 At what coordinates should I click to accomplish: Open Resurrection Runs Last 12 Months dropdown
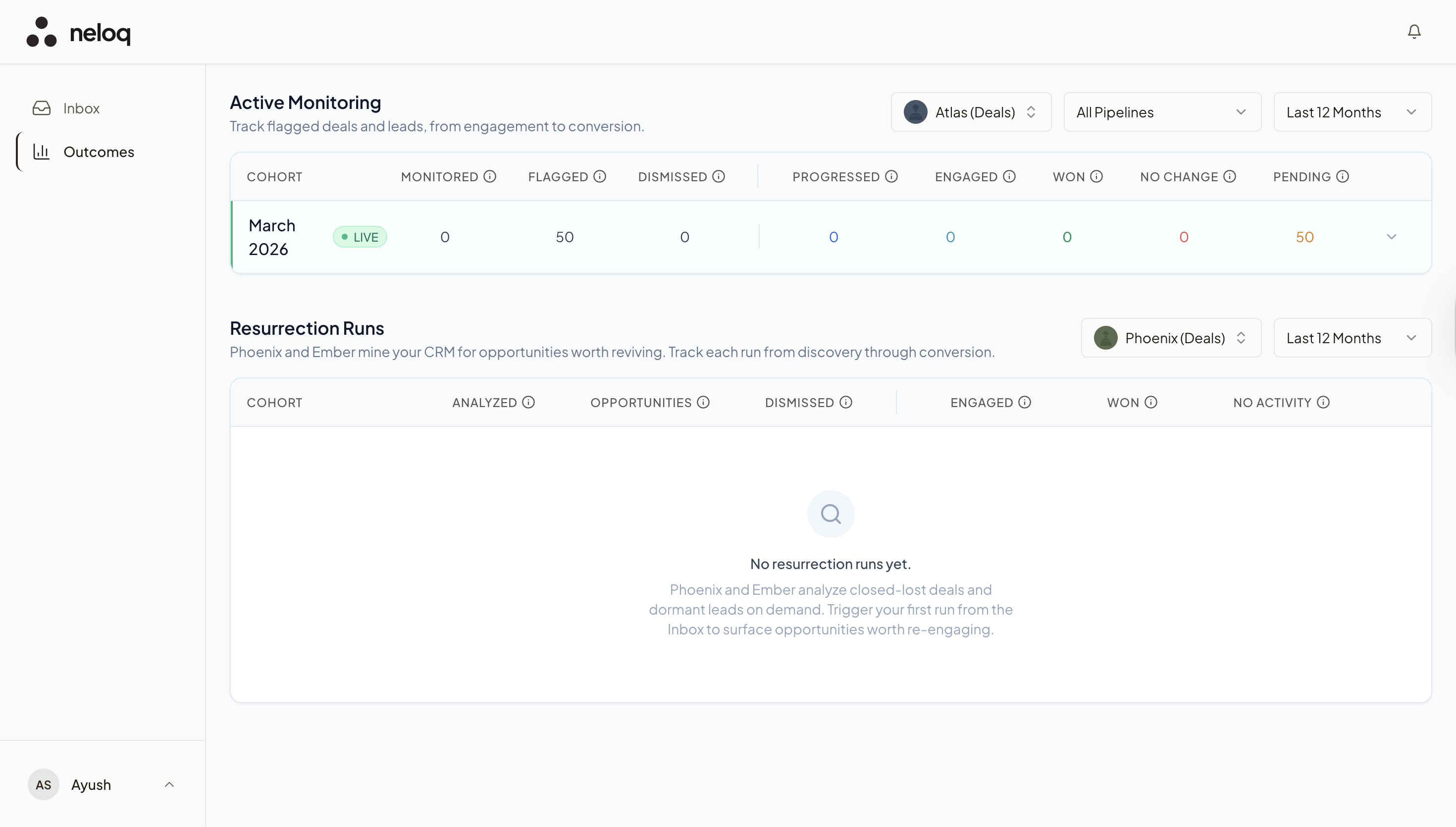pos(1352,338)
